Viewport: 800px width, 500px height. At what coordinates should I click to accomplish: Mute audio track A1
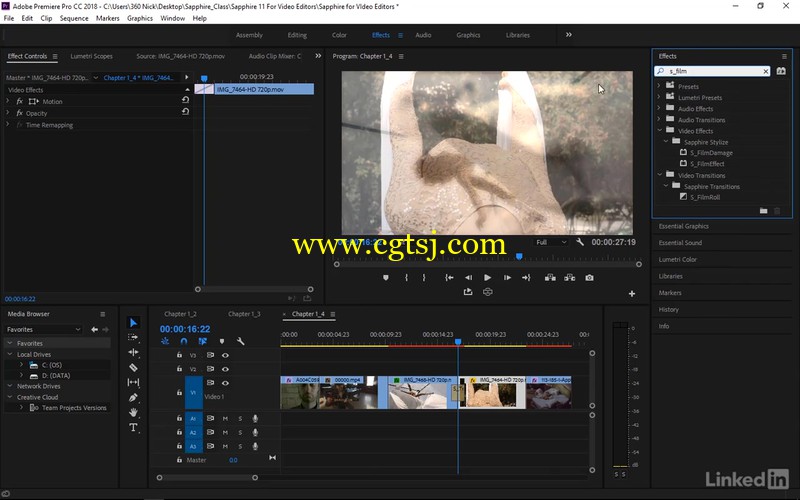click(225, 418)
